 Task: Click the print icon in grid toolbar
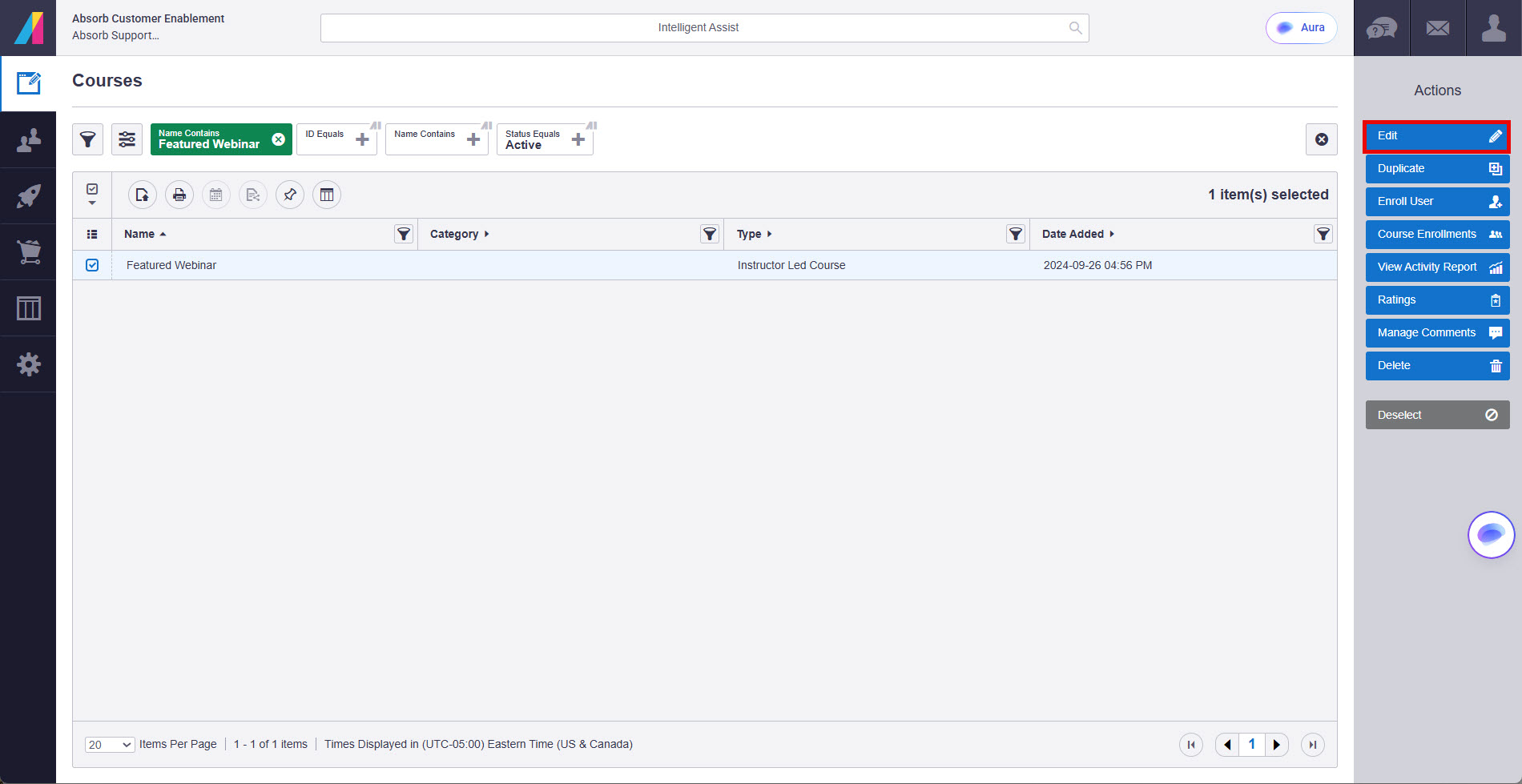[x=179, y=195]
